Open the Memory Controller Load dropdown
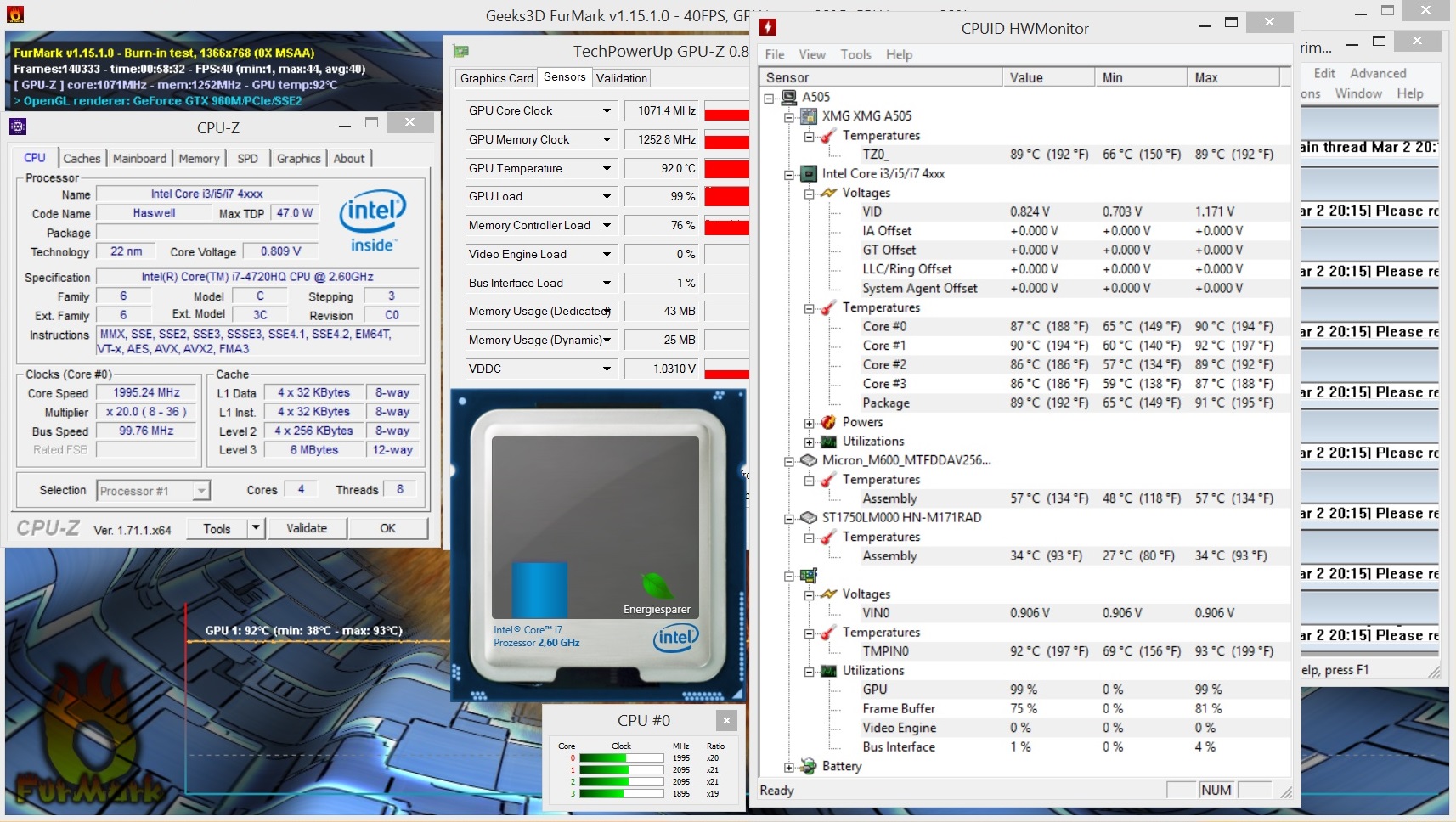This screenshot has width=1456, height=822. 607,225
